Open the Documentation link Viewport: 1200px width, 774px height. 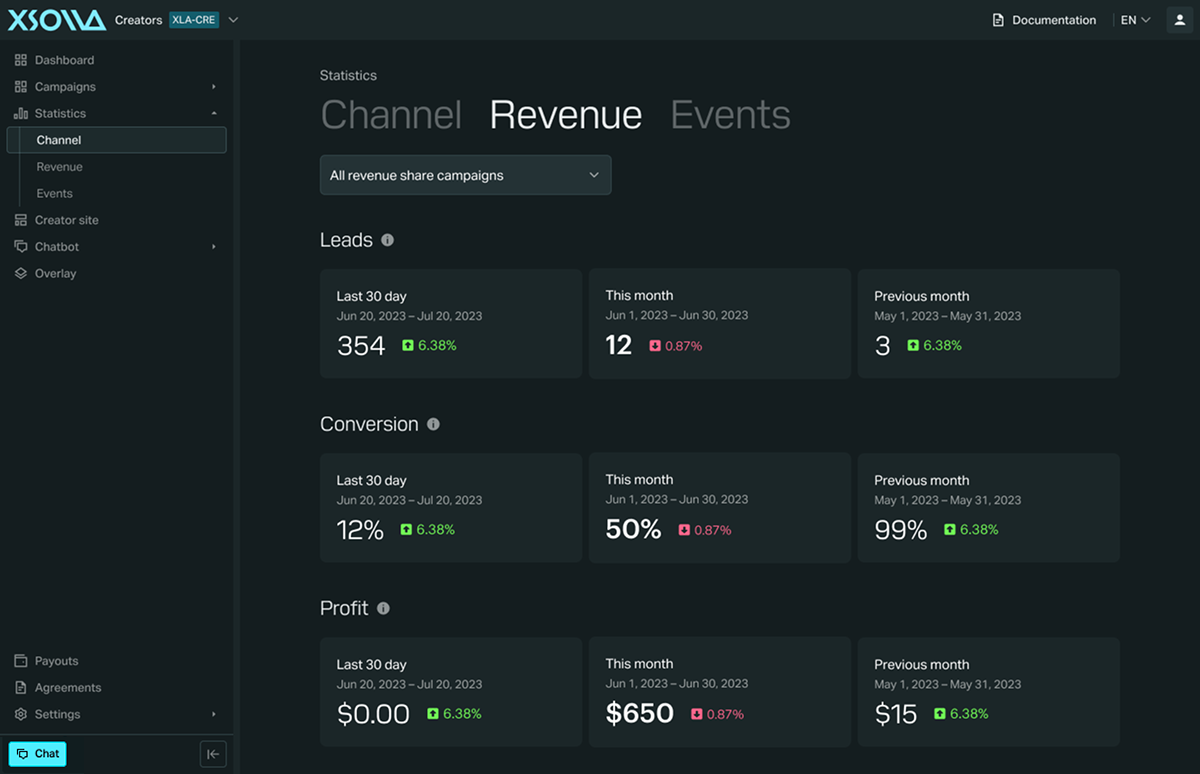[1044, 20]
